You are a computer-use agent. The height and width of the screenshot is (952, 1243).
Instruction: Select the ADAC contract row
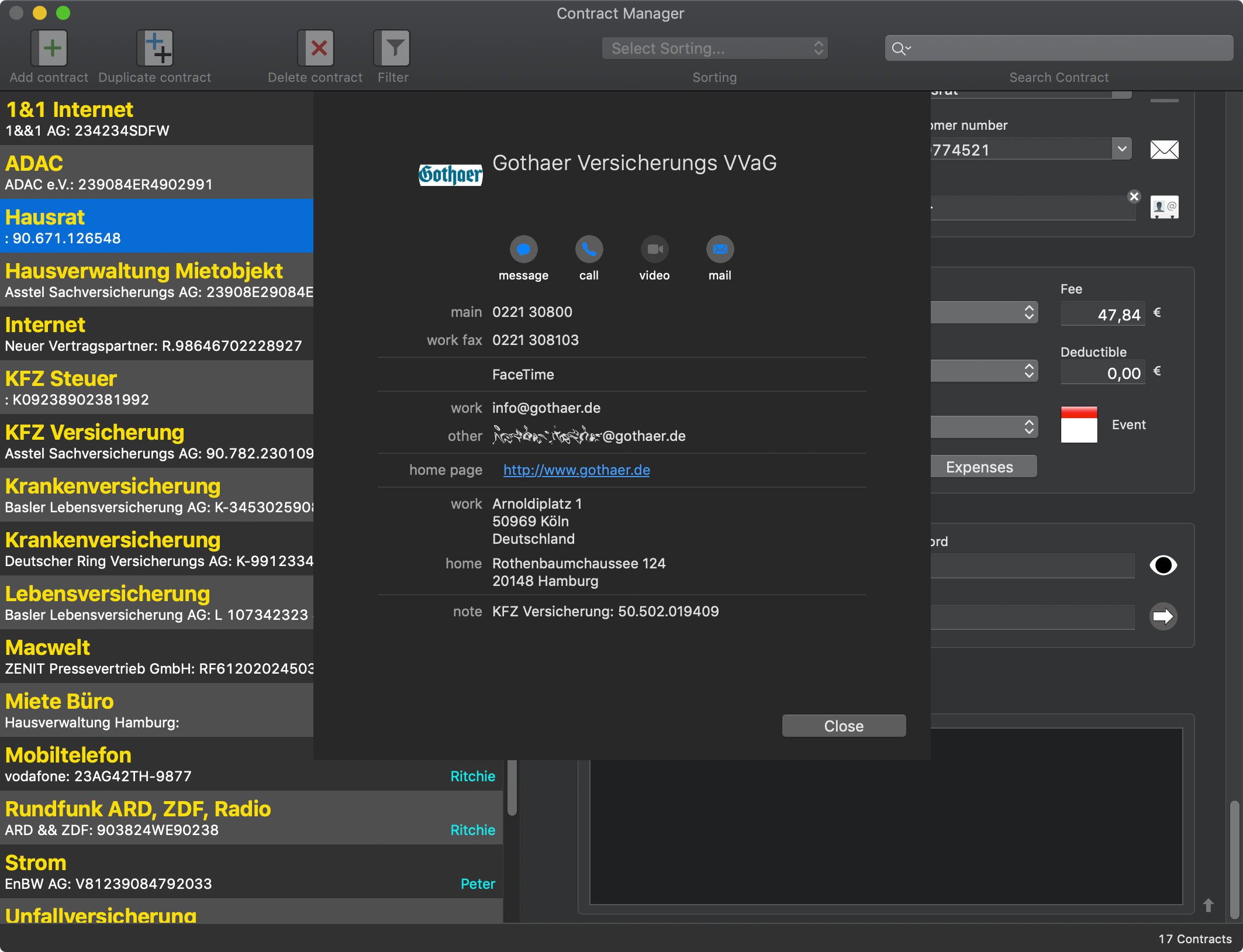pos(157,173)
